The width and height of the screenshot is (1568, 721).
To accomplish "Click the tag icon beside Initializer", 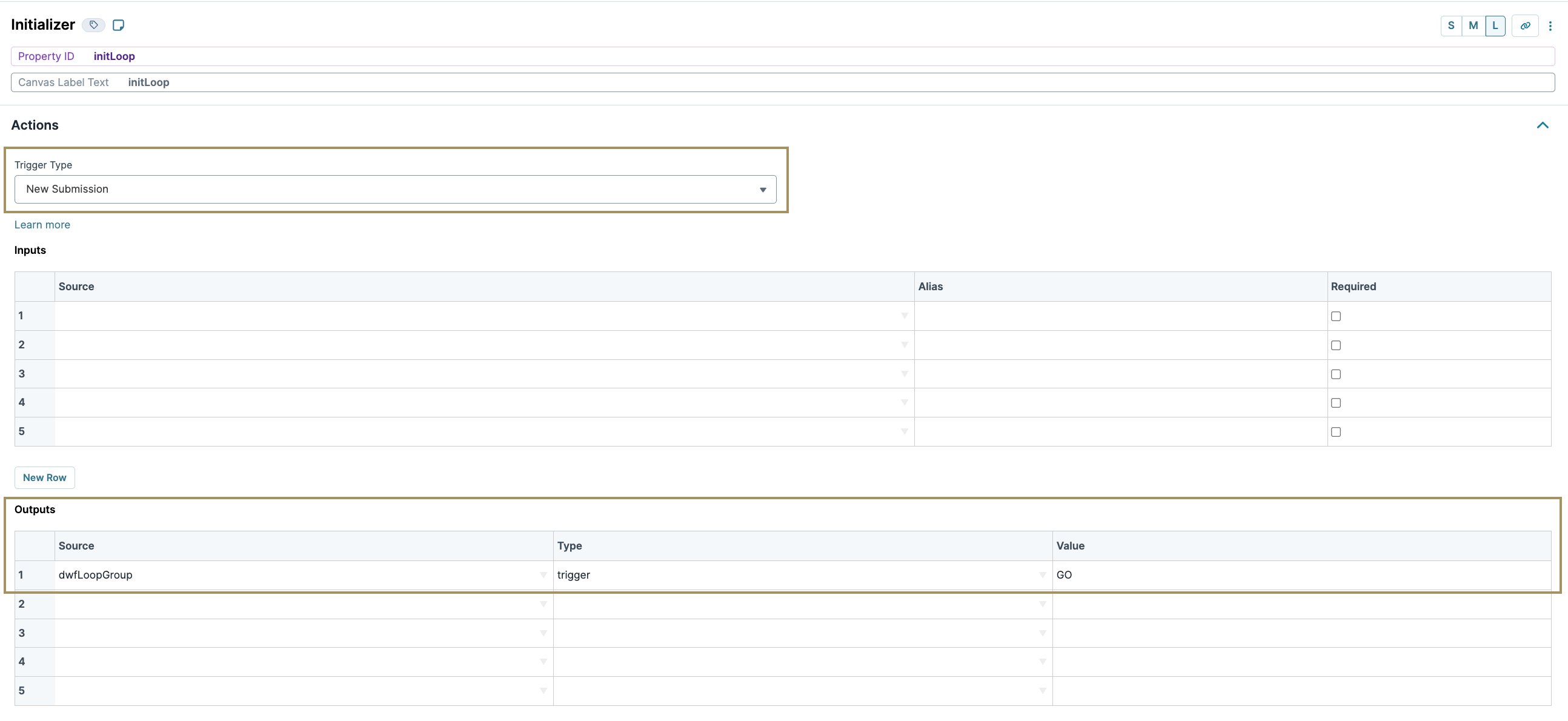I will (x=93, y=25).
